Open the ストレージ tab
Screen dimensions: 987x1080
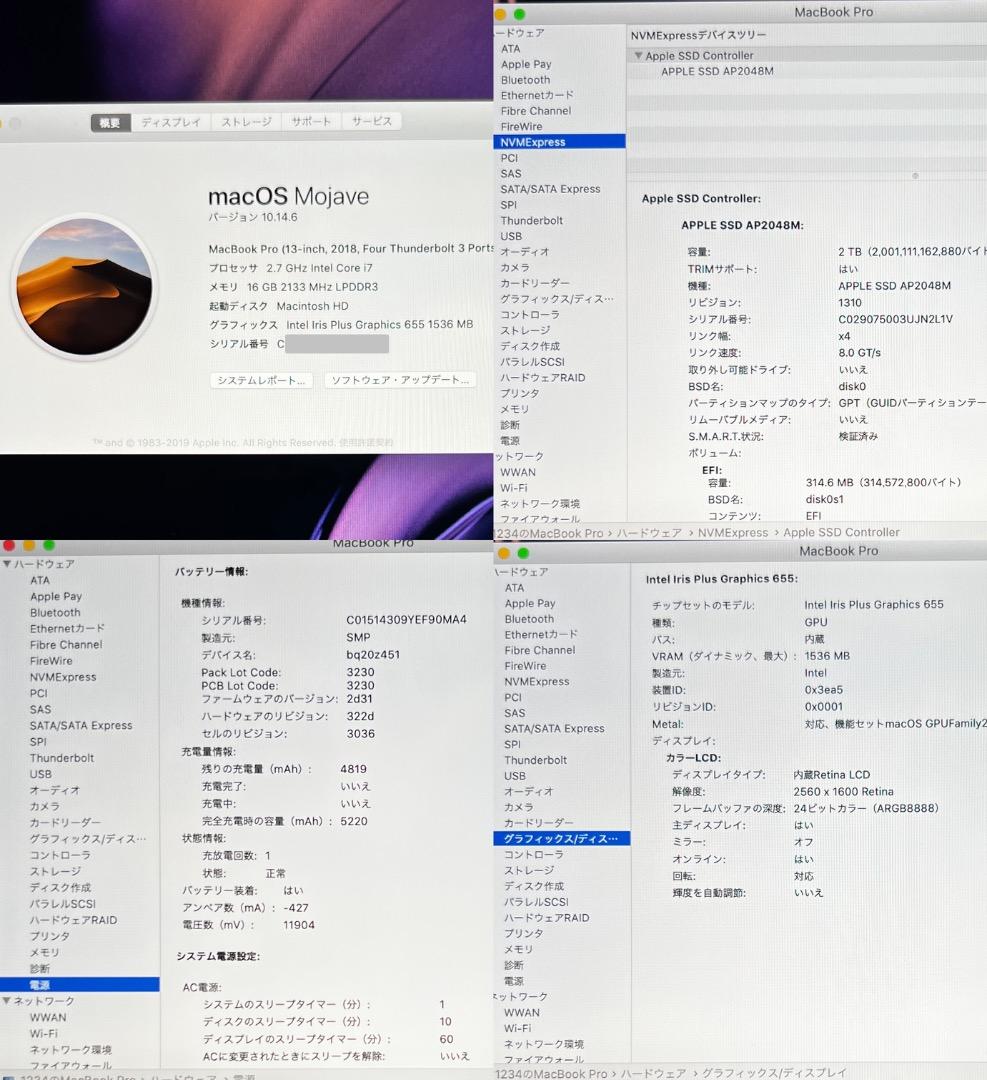point(246,120)
